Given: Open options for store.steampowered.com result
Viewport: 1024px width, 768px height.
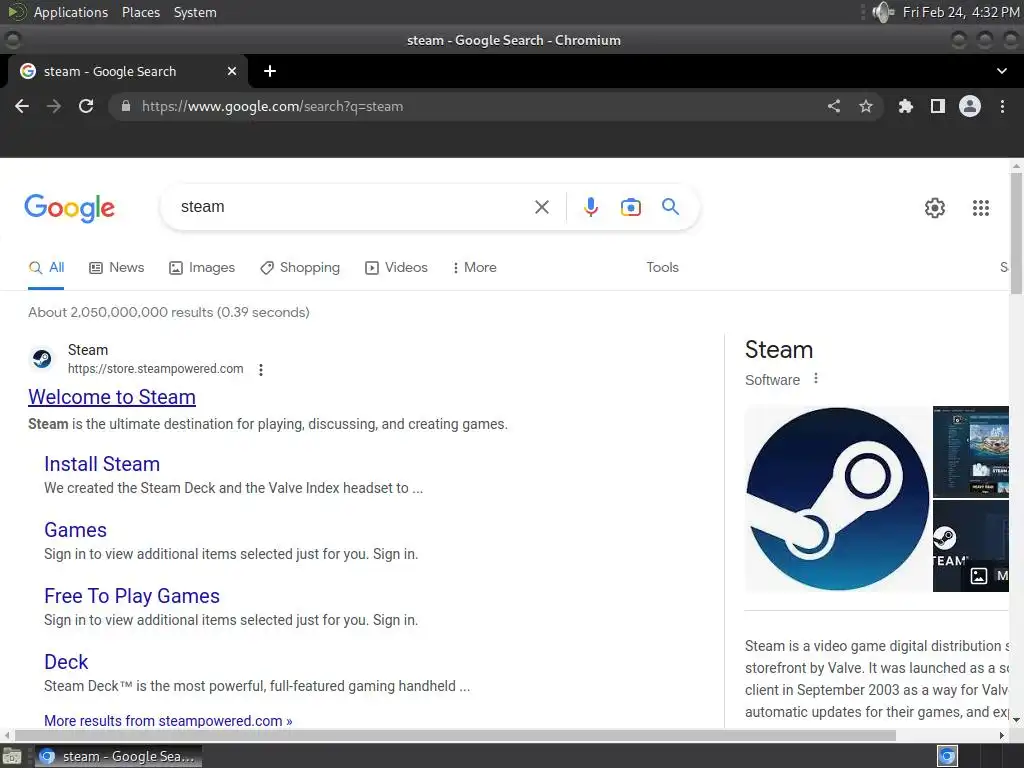Looking at the screenshot, I should pyautogui.click(x=261, y=370).
